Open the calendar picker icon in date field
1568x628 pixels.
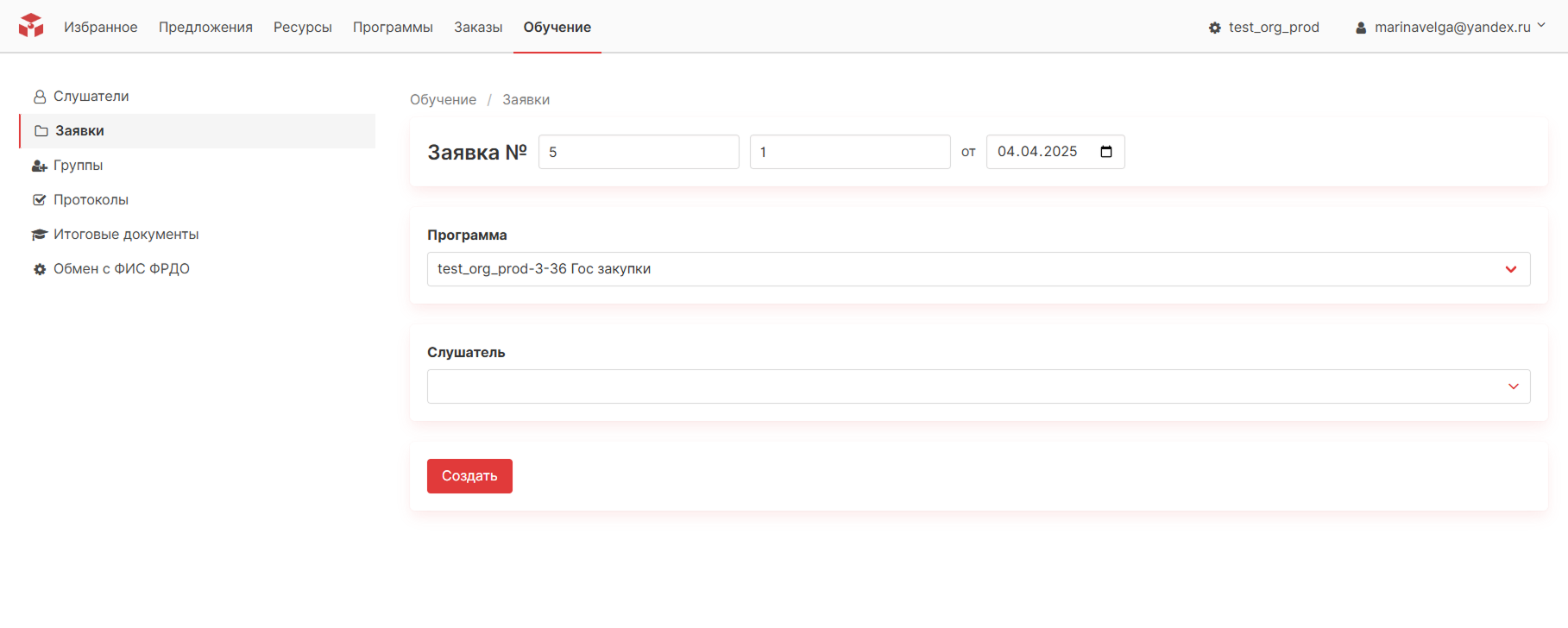coord(1106,152)
